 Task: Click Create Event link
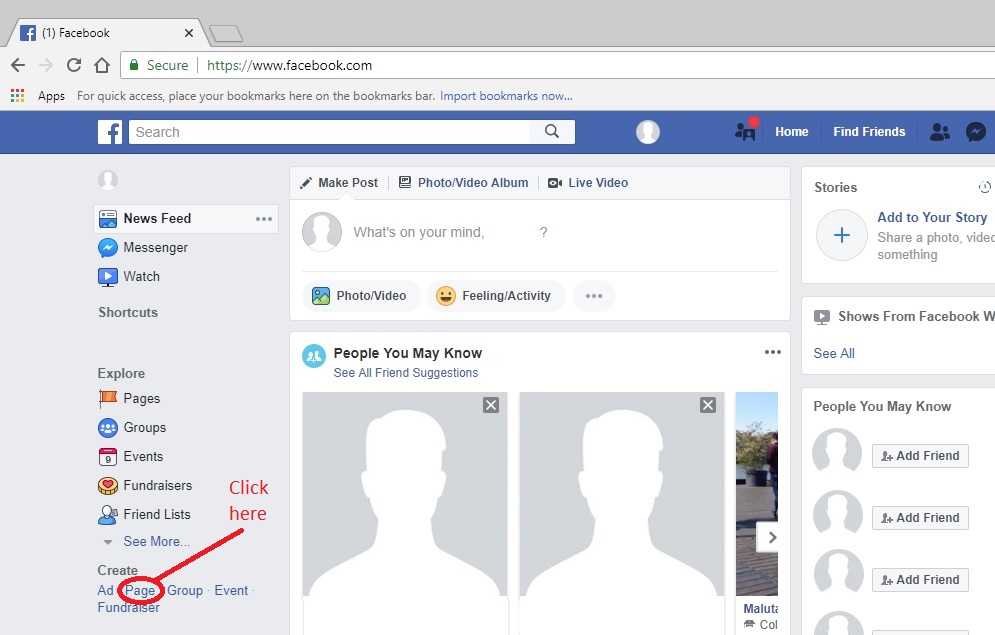tap(231, 591)
